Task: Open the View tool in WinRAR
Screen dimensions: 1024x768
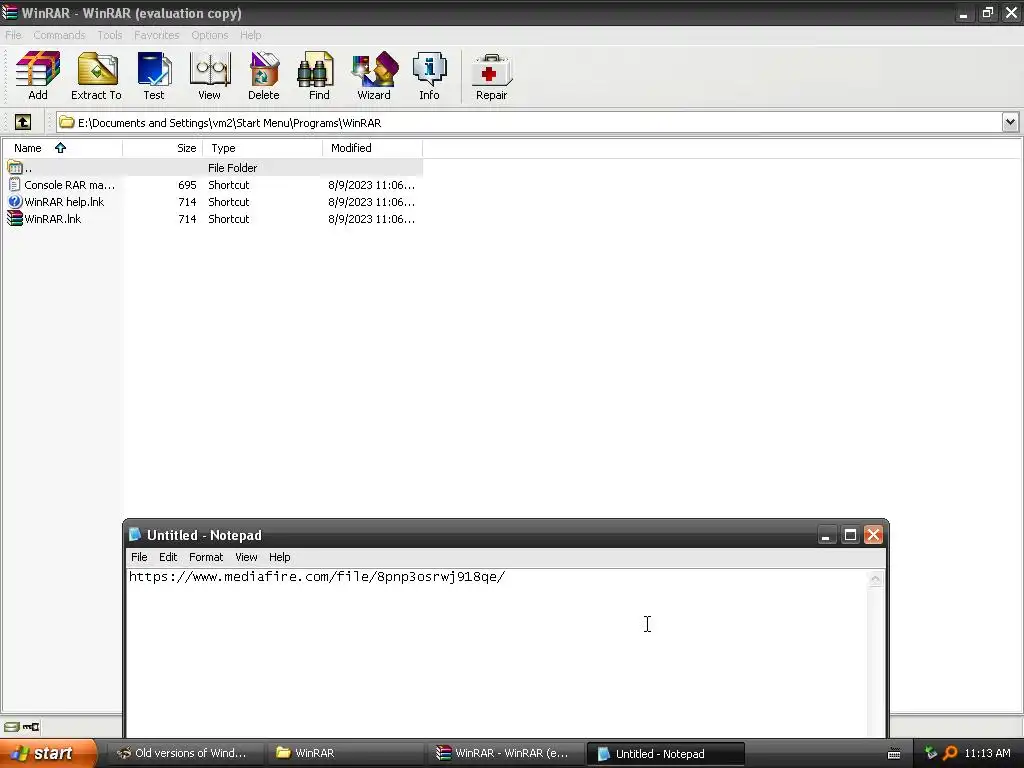Action: click(209, 76)
